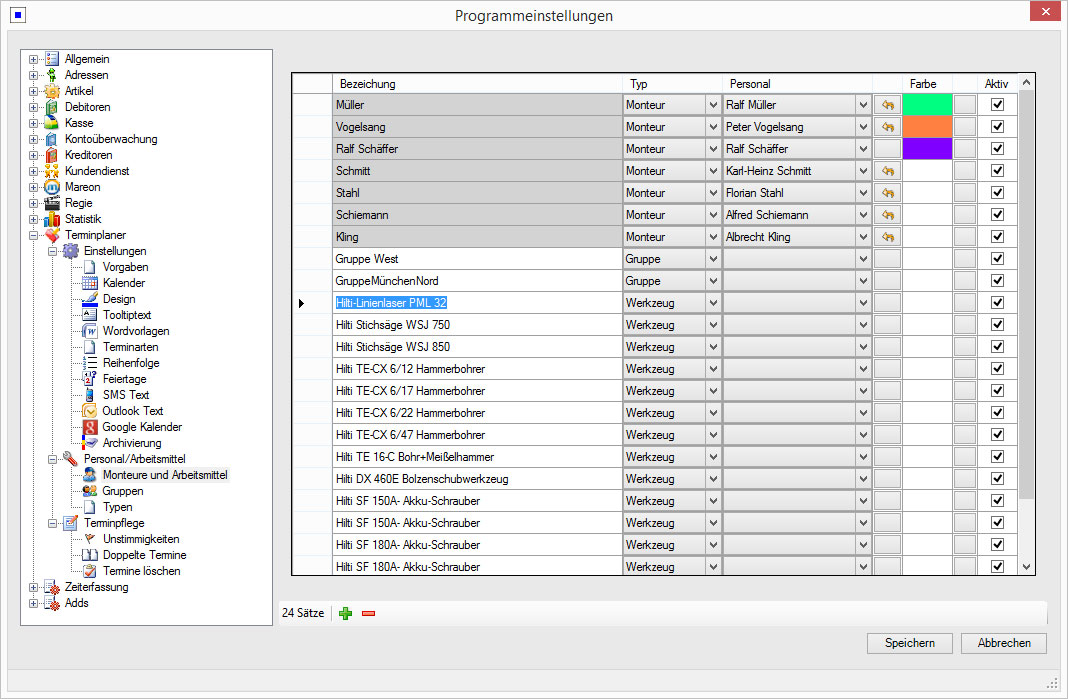Click the Abbrechen button

pos(1003,643)
